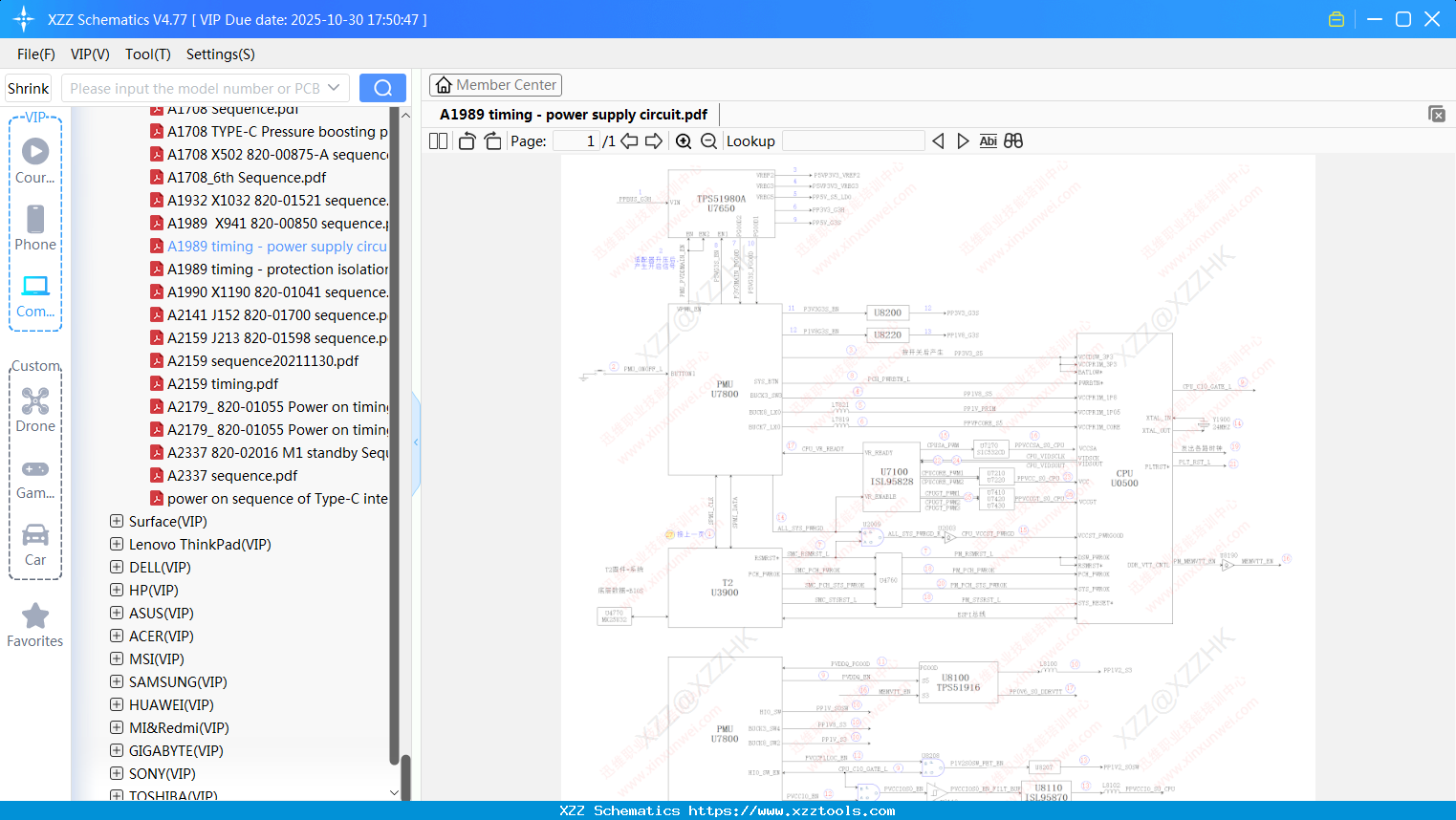Expand the DELL(VIP) folder
The height and width of the screenshot is (820, 1456).
pyautogui.click(x=117, y=567)
